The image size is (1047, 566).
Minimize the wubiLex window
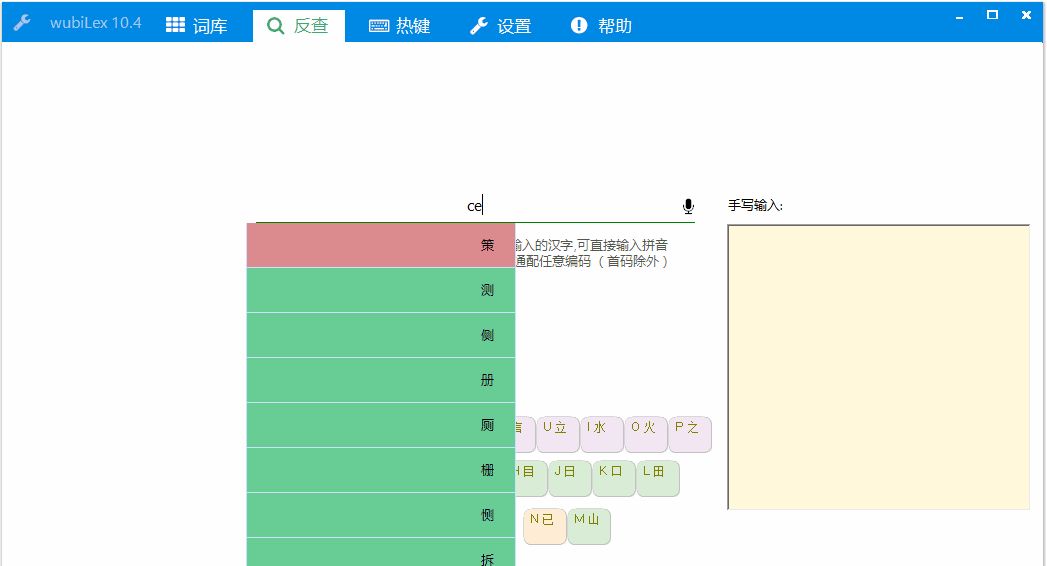(x=959, y=16)
